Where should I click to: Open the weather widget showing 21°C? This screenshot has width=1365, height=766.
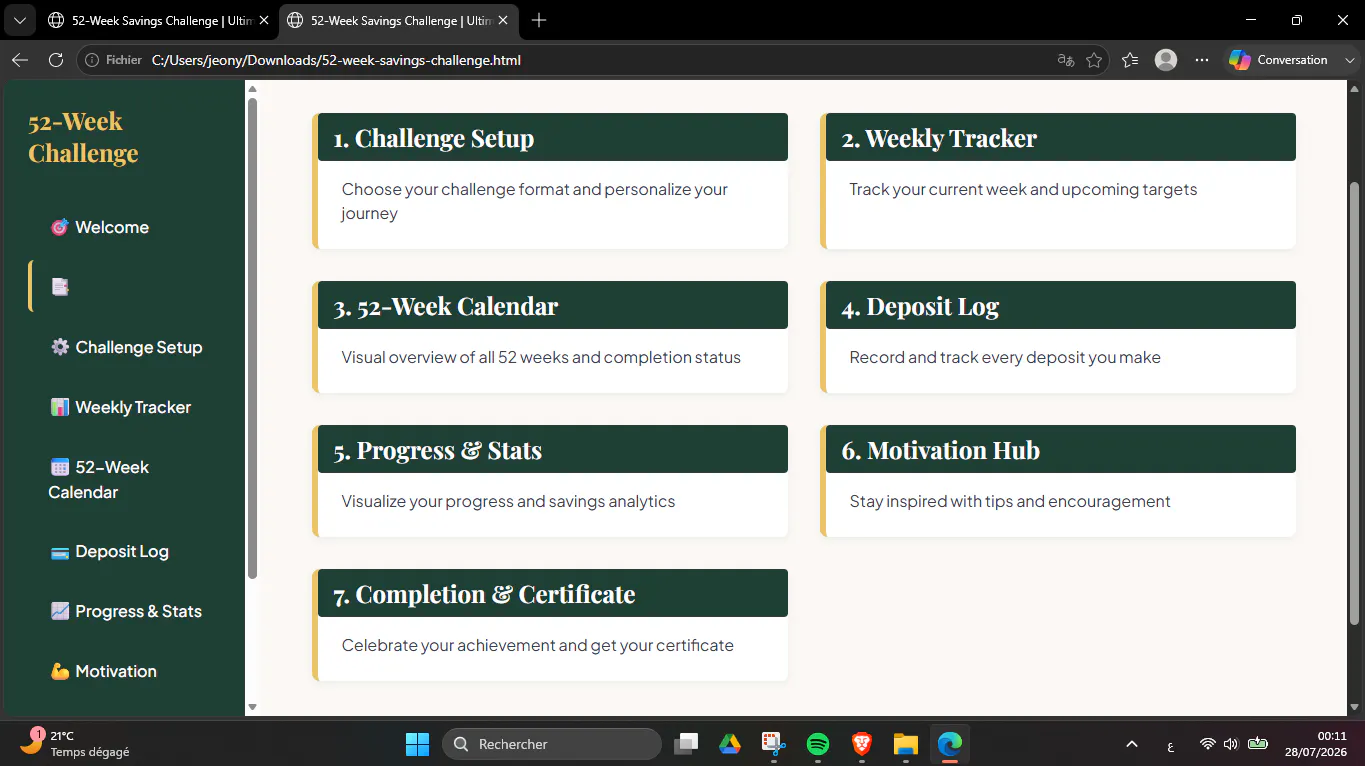(x=75, y=744)
